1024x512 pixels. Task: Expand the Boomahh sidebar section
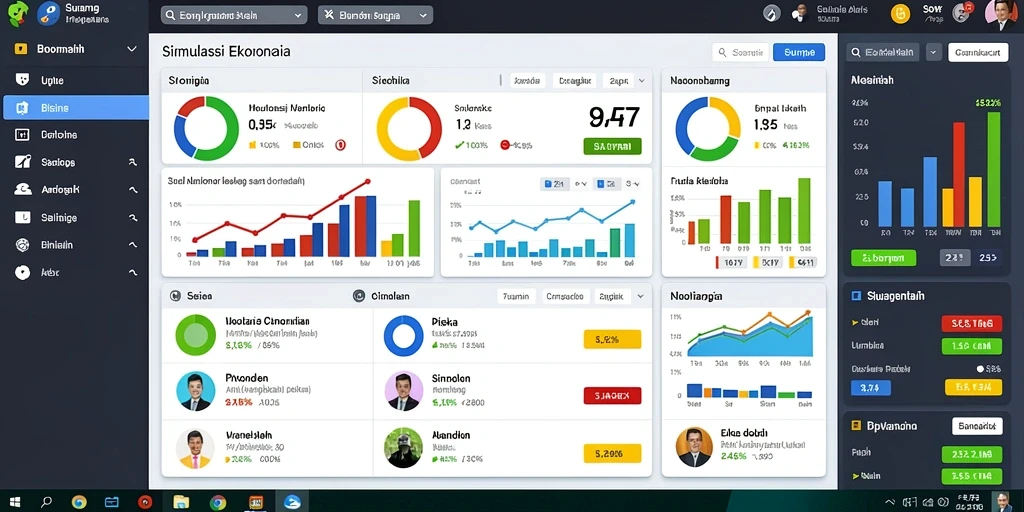(x=131, y=49)
